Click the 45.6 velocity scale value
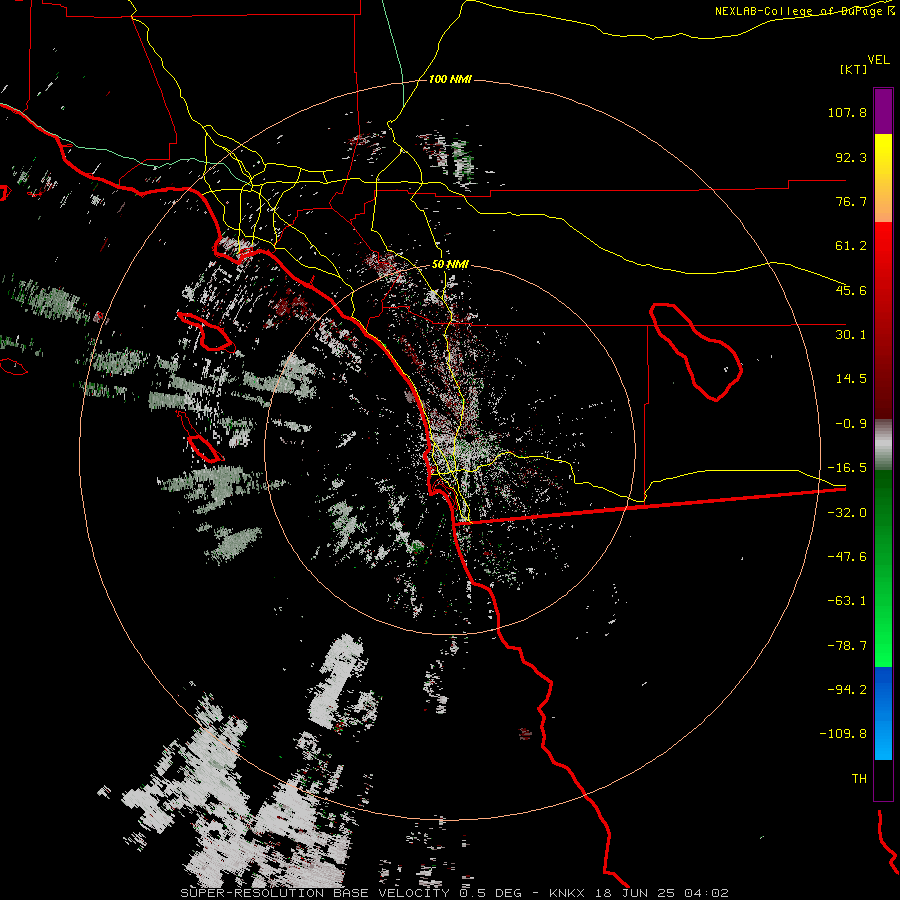The image size is (900, 900). pos(851,290)
